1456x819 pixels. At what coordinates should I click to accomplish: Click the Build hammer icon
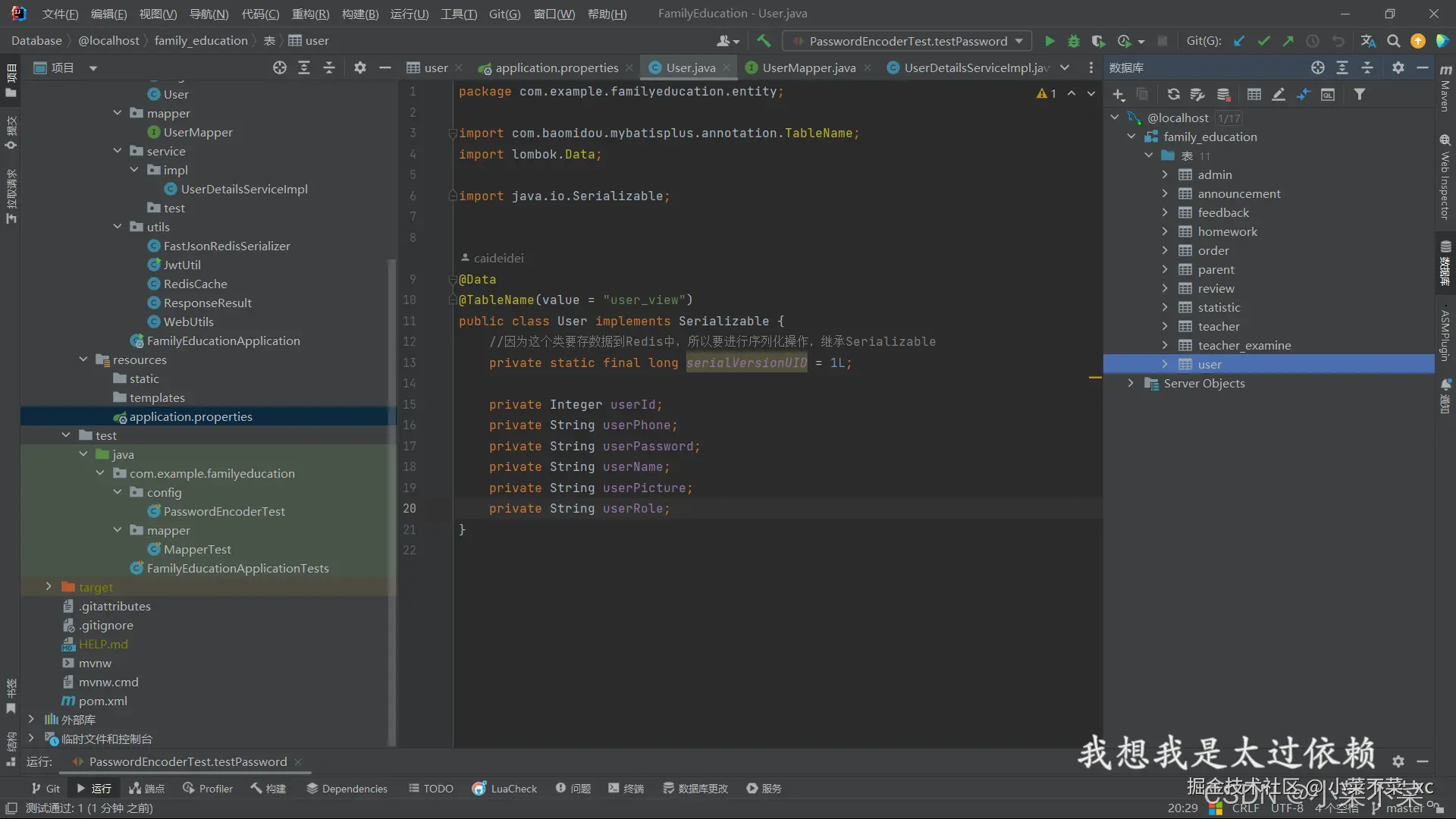tap(764, 41)
